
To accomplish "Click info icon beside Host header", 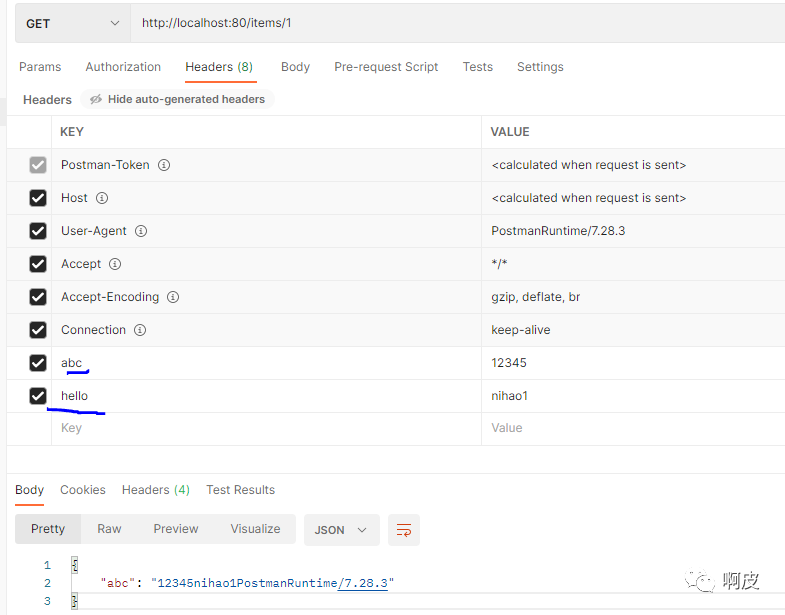I will pyautogui.click(x=102, y=198).
